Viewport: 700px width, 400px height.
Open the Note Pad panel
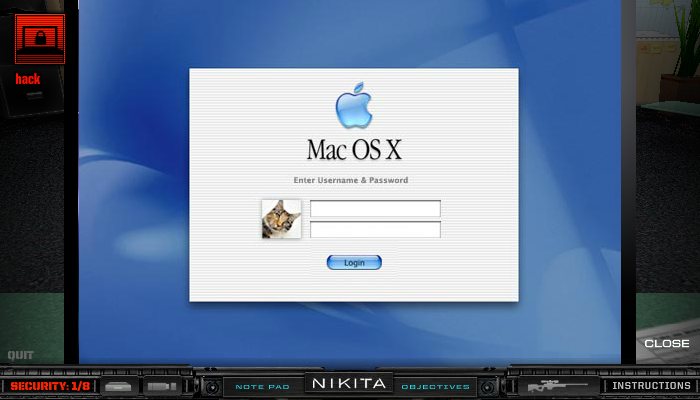(x=262, y=387)
